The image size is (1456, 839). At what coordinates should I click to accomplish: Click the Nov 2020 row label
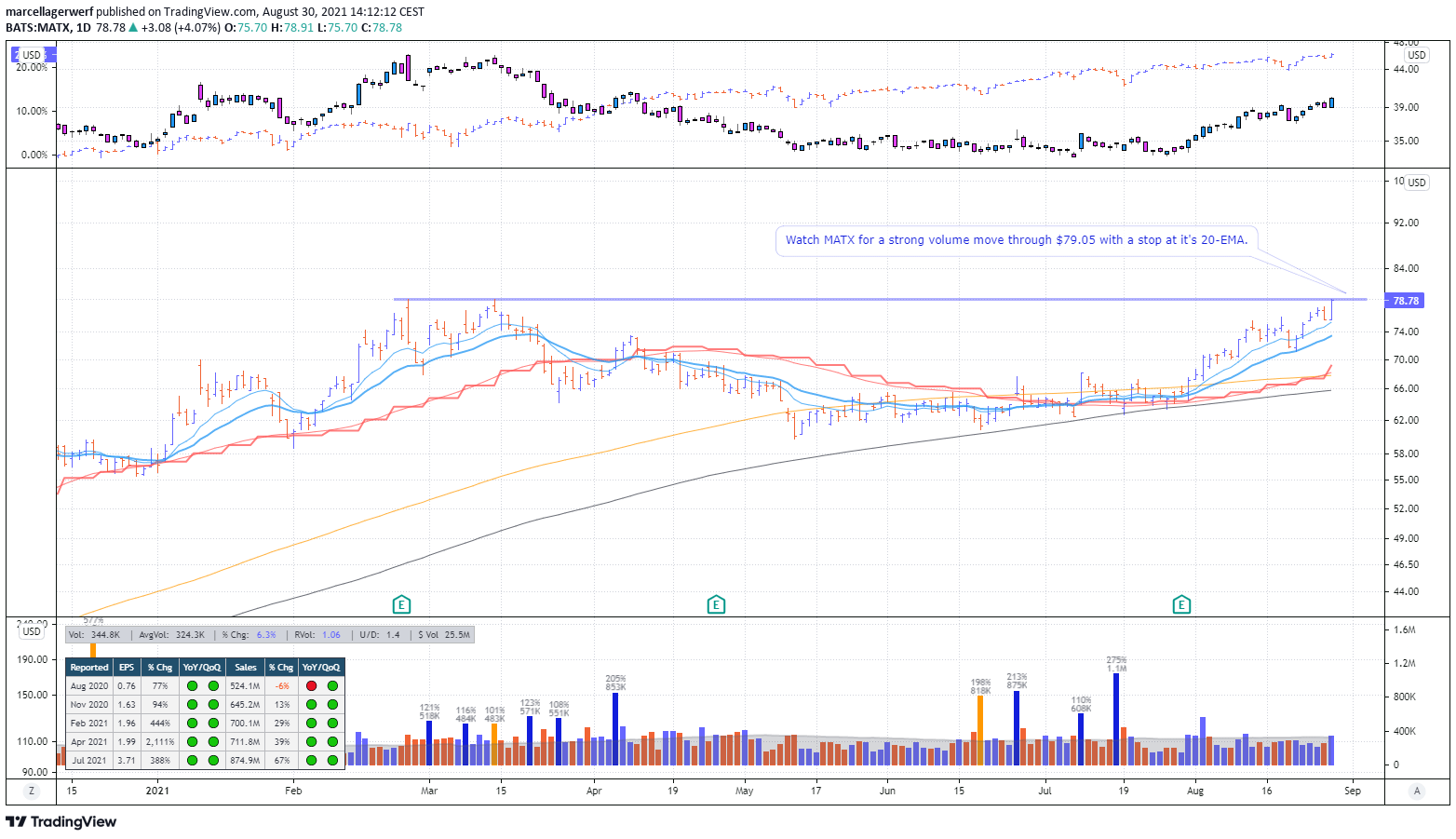(x=89, y=705)
